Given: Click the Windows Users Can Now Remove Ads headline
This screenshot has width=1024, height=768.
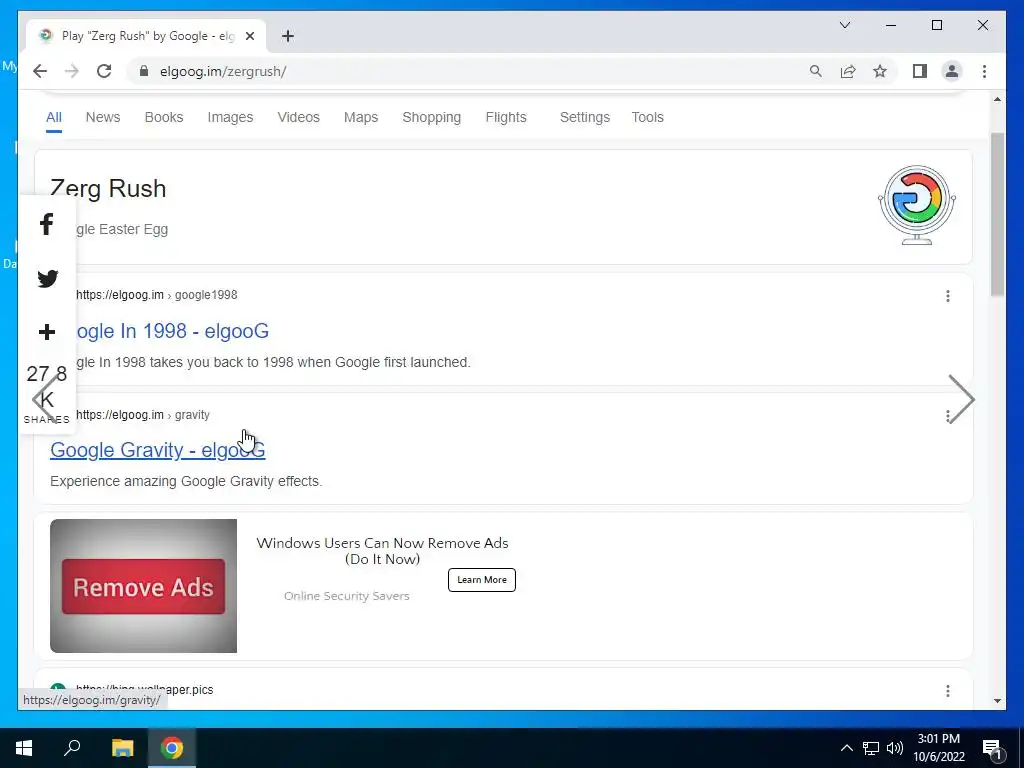Looking at the screenshot, I should 382,551.
